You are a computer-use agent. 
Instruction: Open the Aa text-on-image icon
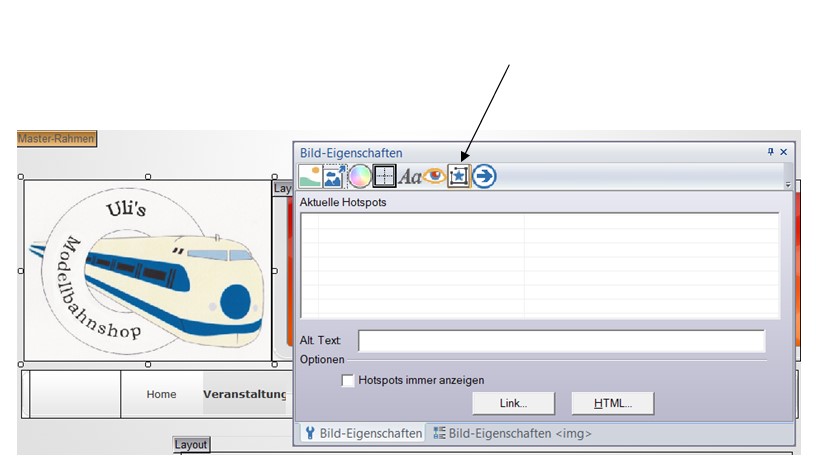click(410, 177)
